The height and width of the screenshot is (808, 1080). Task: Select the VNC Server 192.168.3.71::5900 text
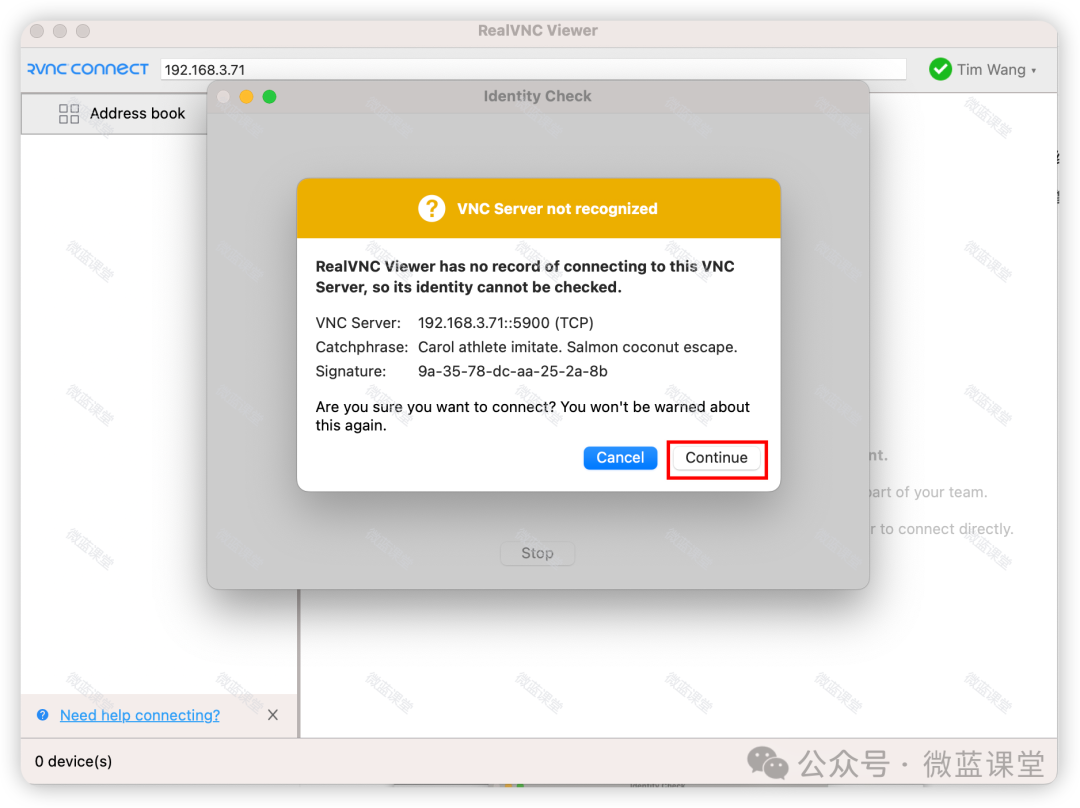[x=506, y=323]
